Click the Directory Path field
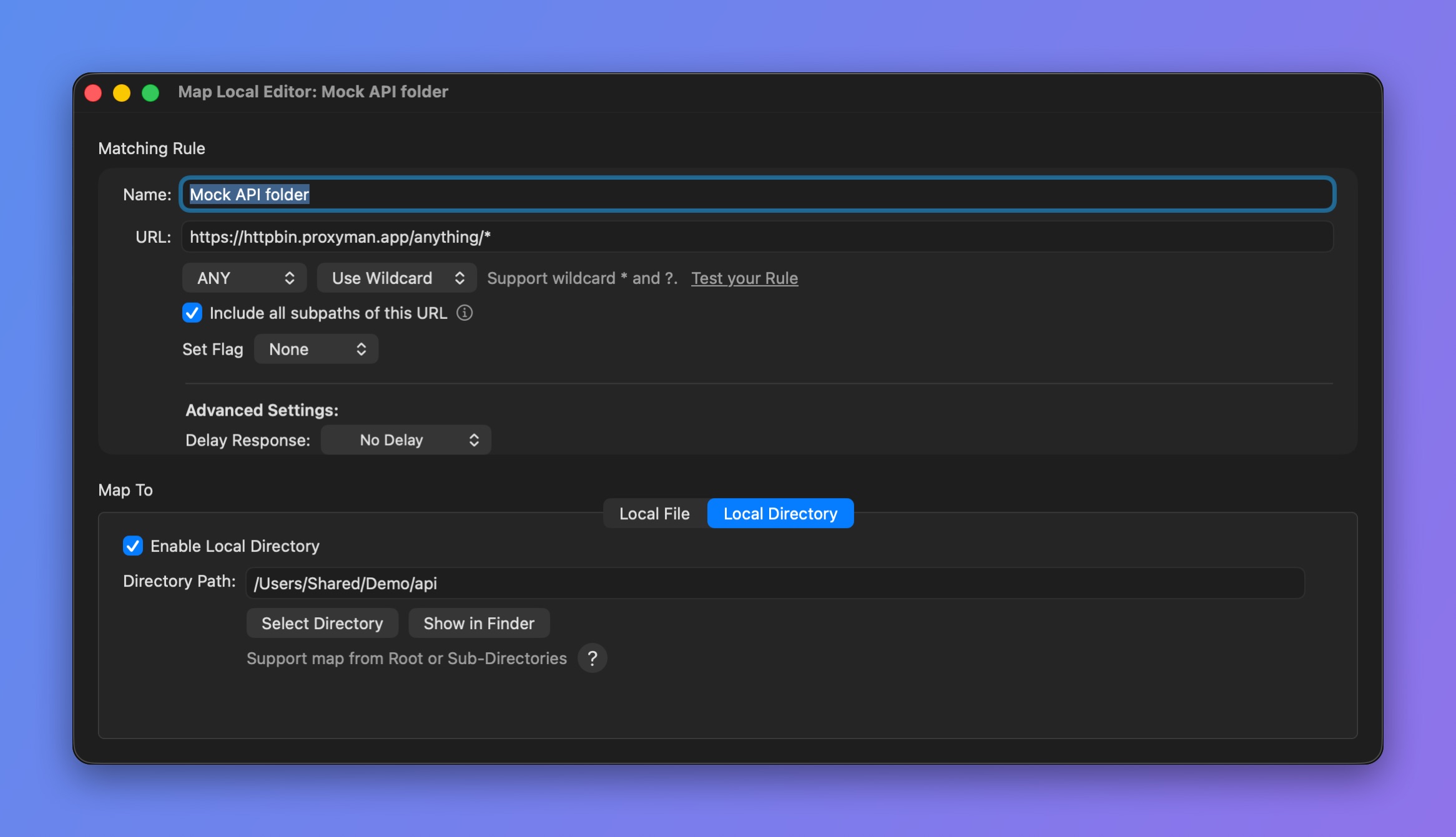 tap(775, 583)
